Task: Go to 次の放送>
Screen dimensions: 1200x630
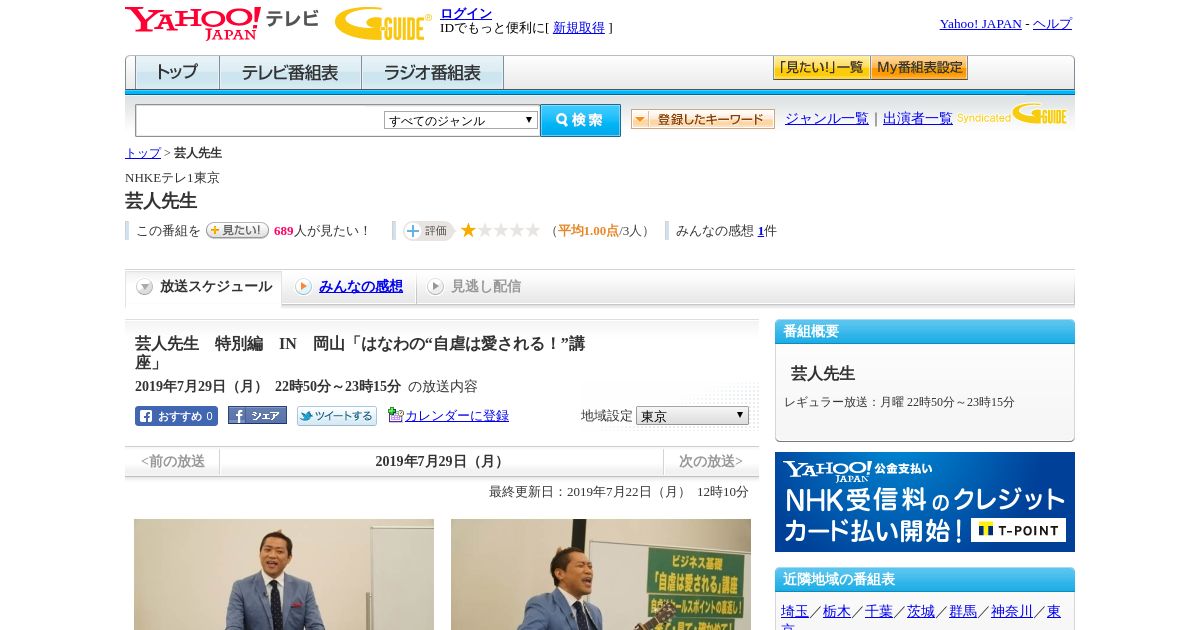Action: click(x=711, y=462)
